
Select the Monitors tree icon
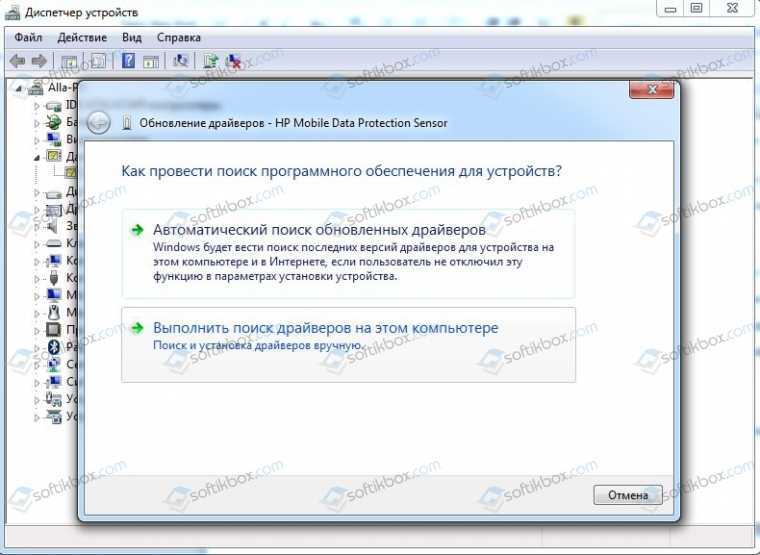coord(53,295)
